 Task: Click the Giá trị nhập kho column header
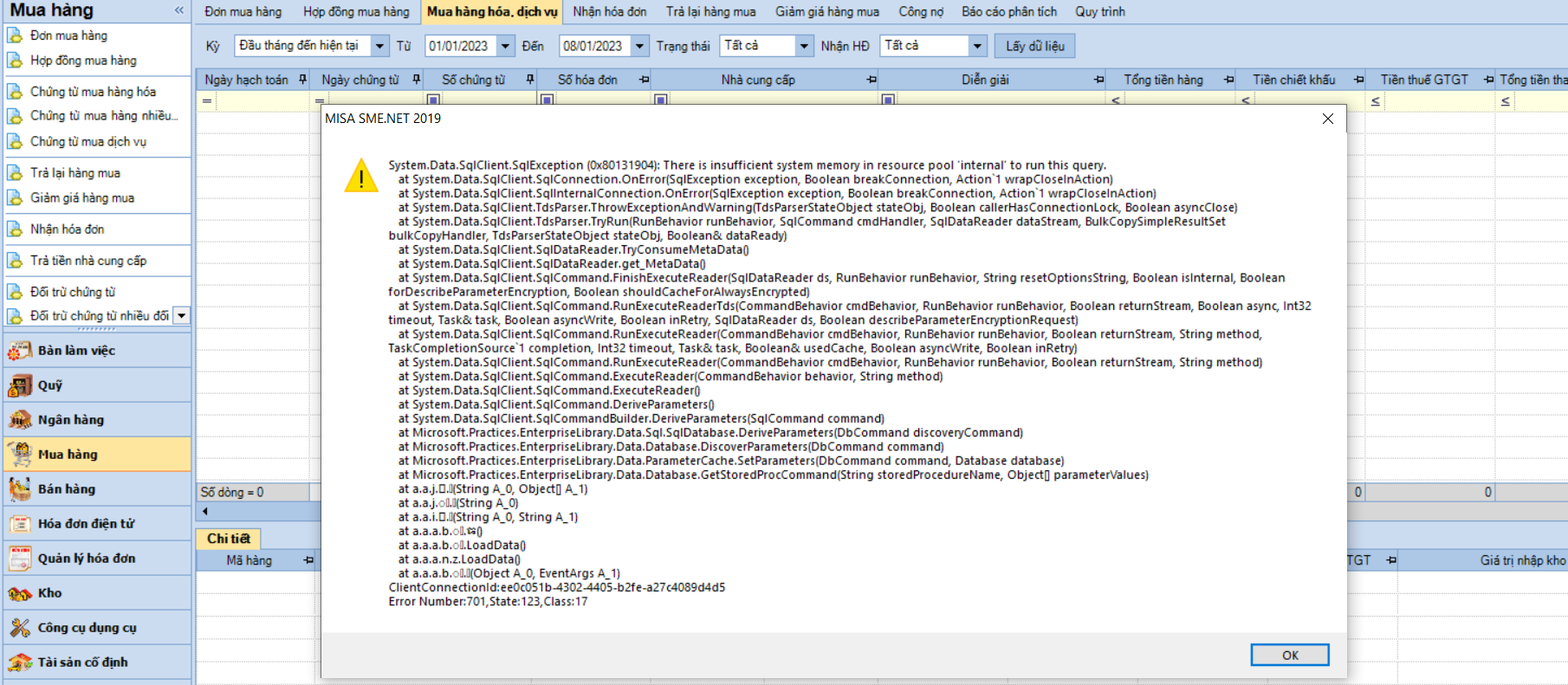pyautogui.click(x=1523, y=560)
